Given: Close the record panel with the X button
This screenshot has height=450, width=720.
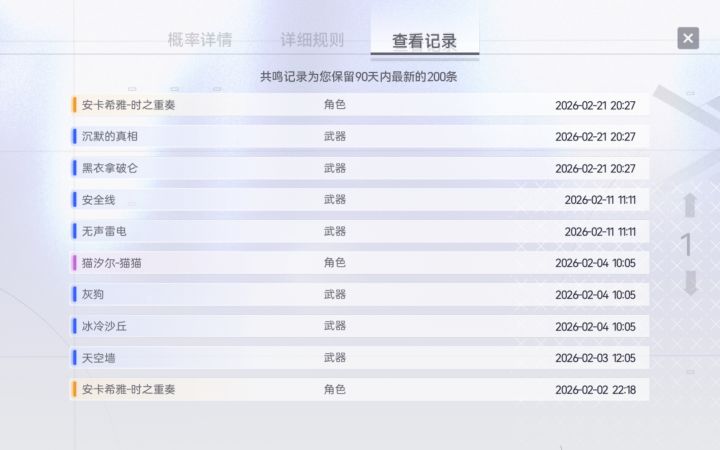Looking at the screenshot, I should pyautogui.click(x=688, y=38).
